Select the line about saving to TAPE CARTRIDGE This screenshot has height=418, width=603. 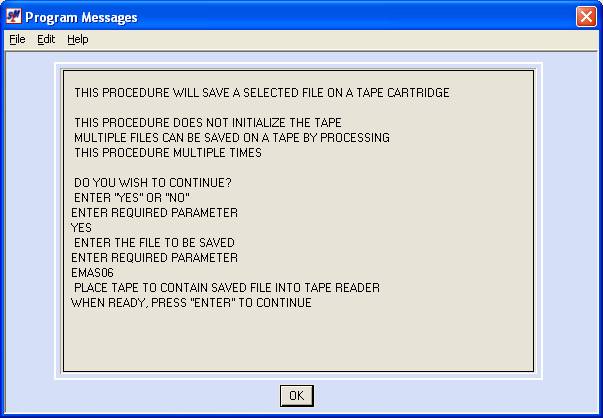[x=262, y=93]
